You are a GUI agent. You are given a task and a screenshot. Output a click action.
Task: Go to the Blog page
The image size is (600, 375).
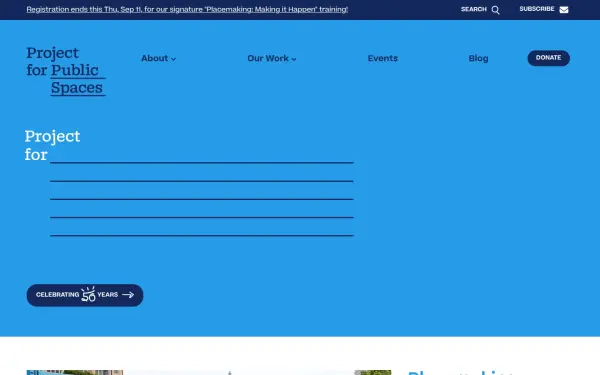[478, 59]
